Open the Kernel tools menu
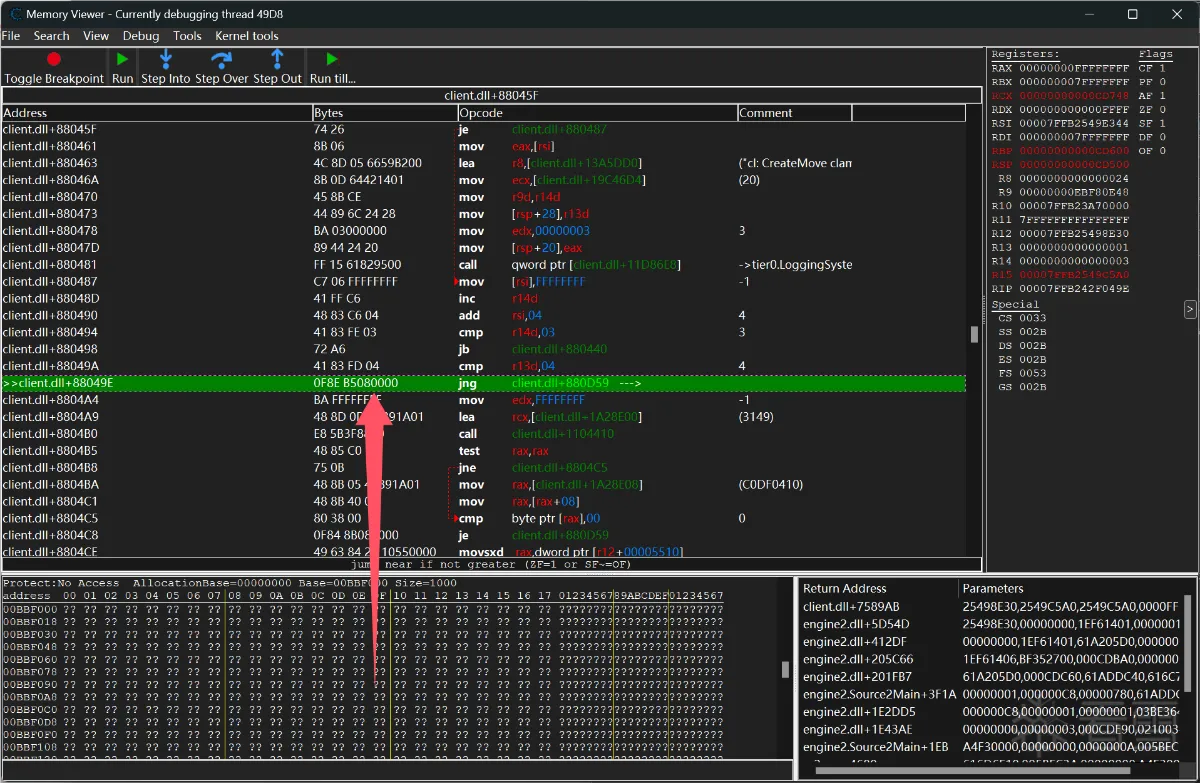Image resolution: width=1200 pixels, height=783 pixels. coord(247,36)
